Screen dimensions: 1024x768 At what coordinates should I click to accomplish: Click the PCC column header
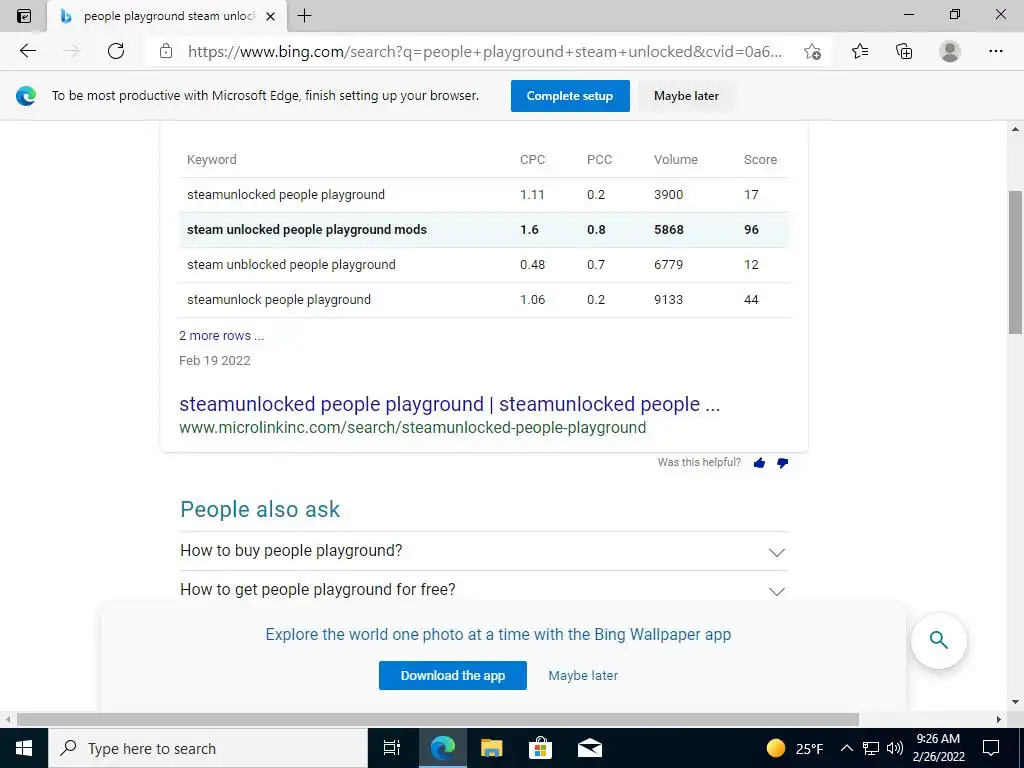click(599, 159)
